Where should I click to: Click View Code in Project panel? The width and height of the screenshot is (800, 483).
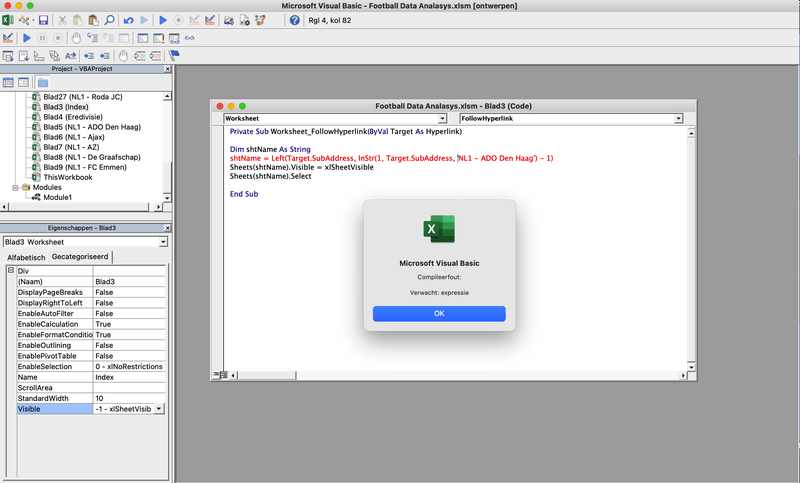8,83
